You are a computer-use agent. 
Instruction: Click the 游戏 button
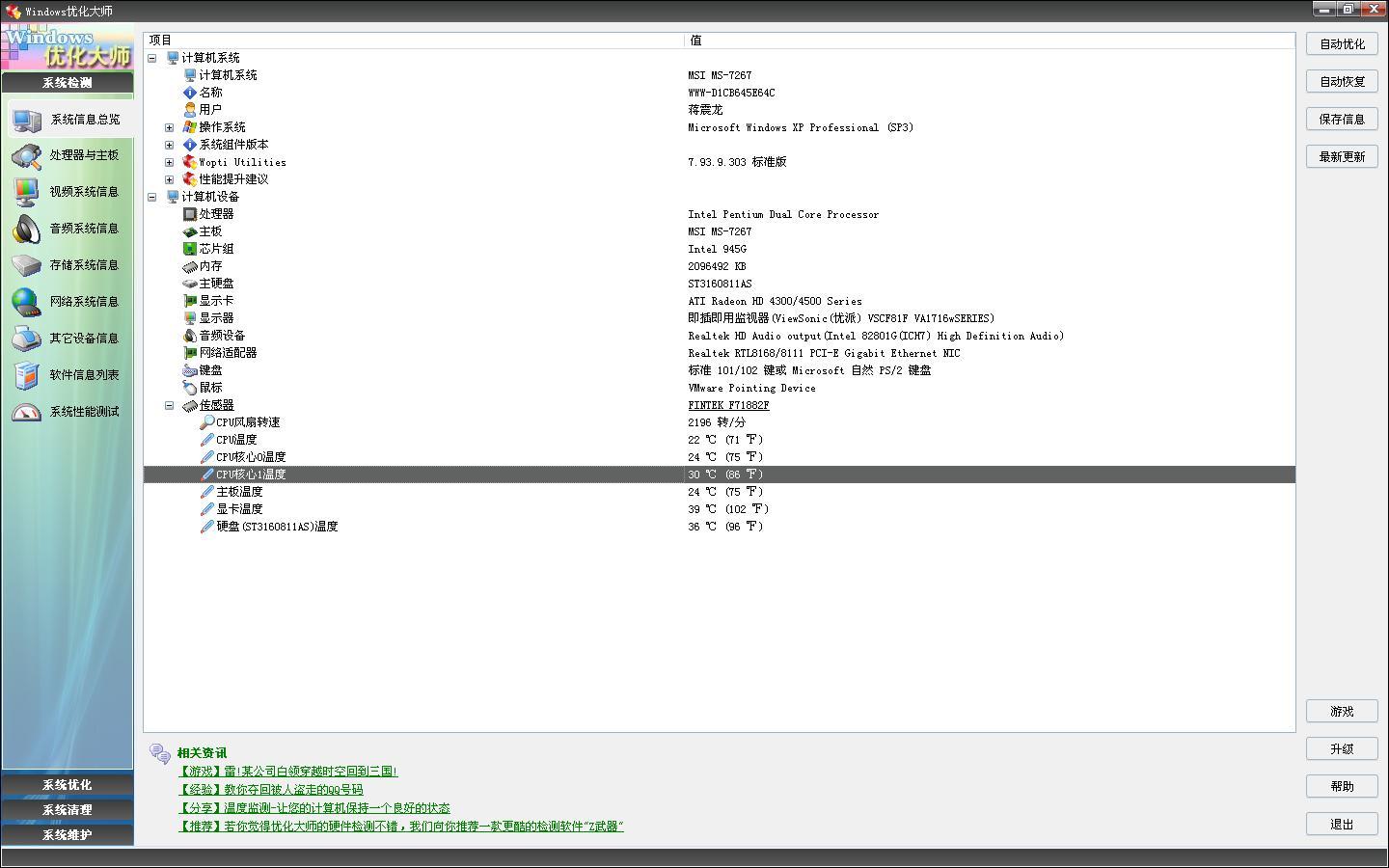[1342, 712]
